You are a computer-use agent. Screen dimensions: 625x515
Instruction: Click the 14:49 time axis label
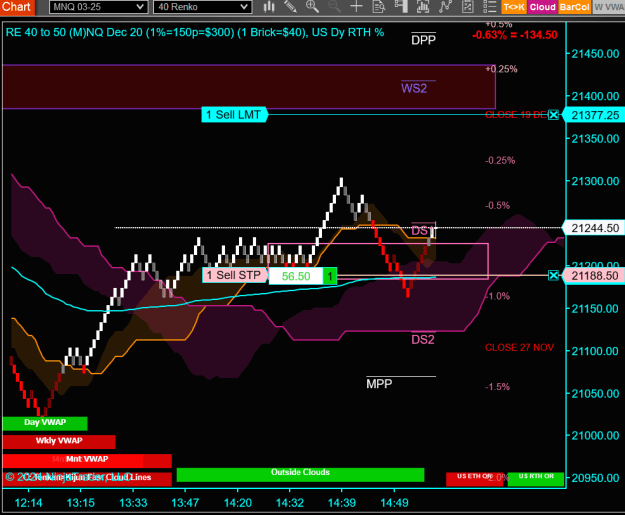point(394,503)
